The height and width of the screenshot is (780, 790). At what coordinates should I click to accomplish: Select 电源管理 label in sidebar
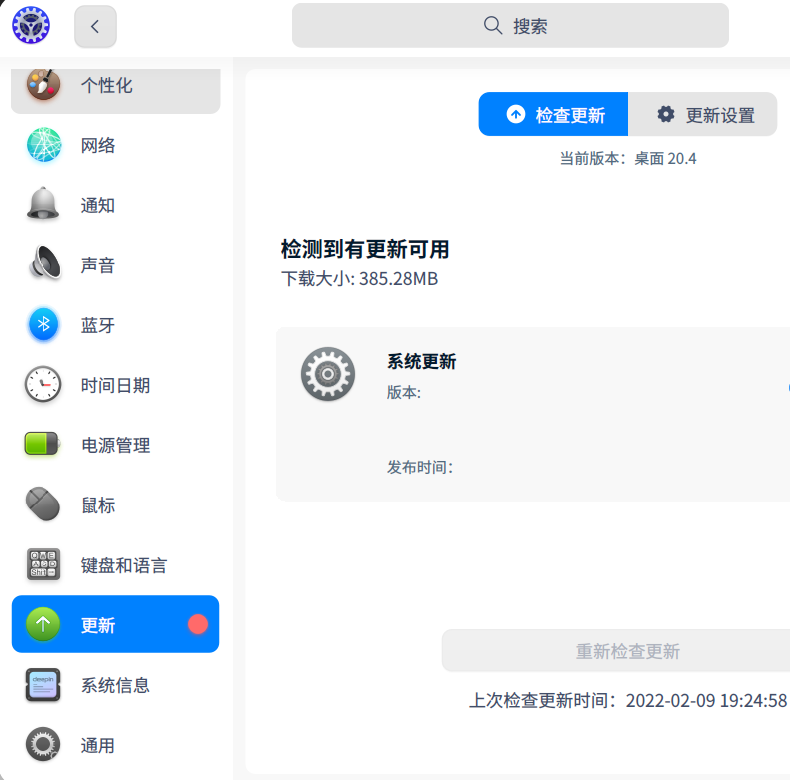click(x=115, y=445)
